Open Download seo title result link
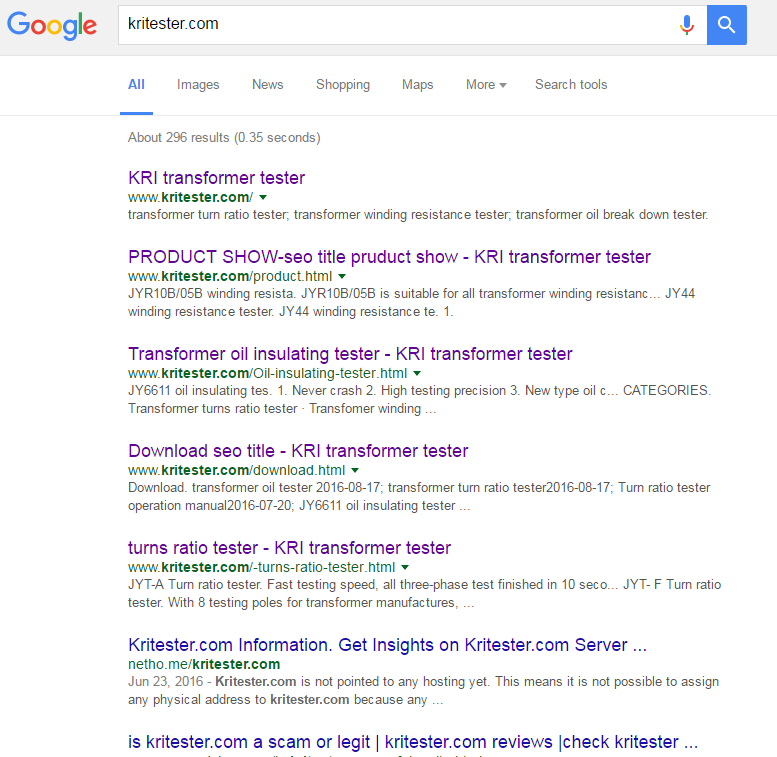 point(298,451)
